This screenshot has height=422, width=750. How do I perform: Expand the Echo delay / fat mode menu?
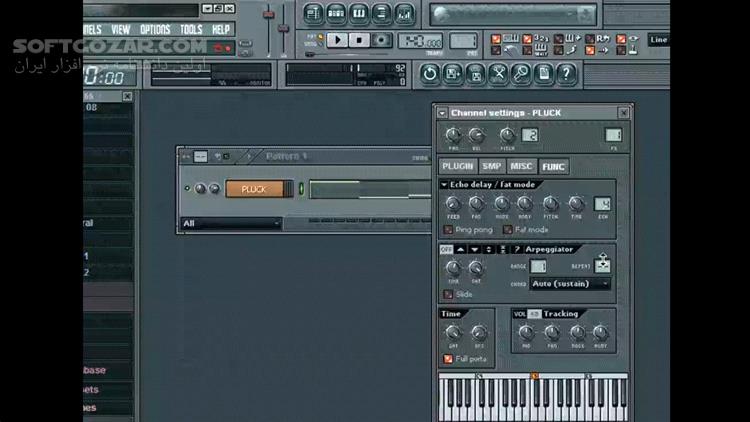pyautogui.click(x=444, y=185)
